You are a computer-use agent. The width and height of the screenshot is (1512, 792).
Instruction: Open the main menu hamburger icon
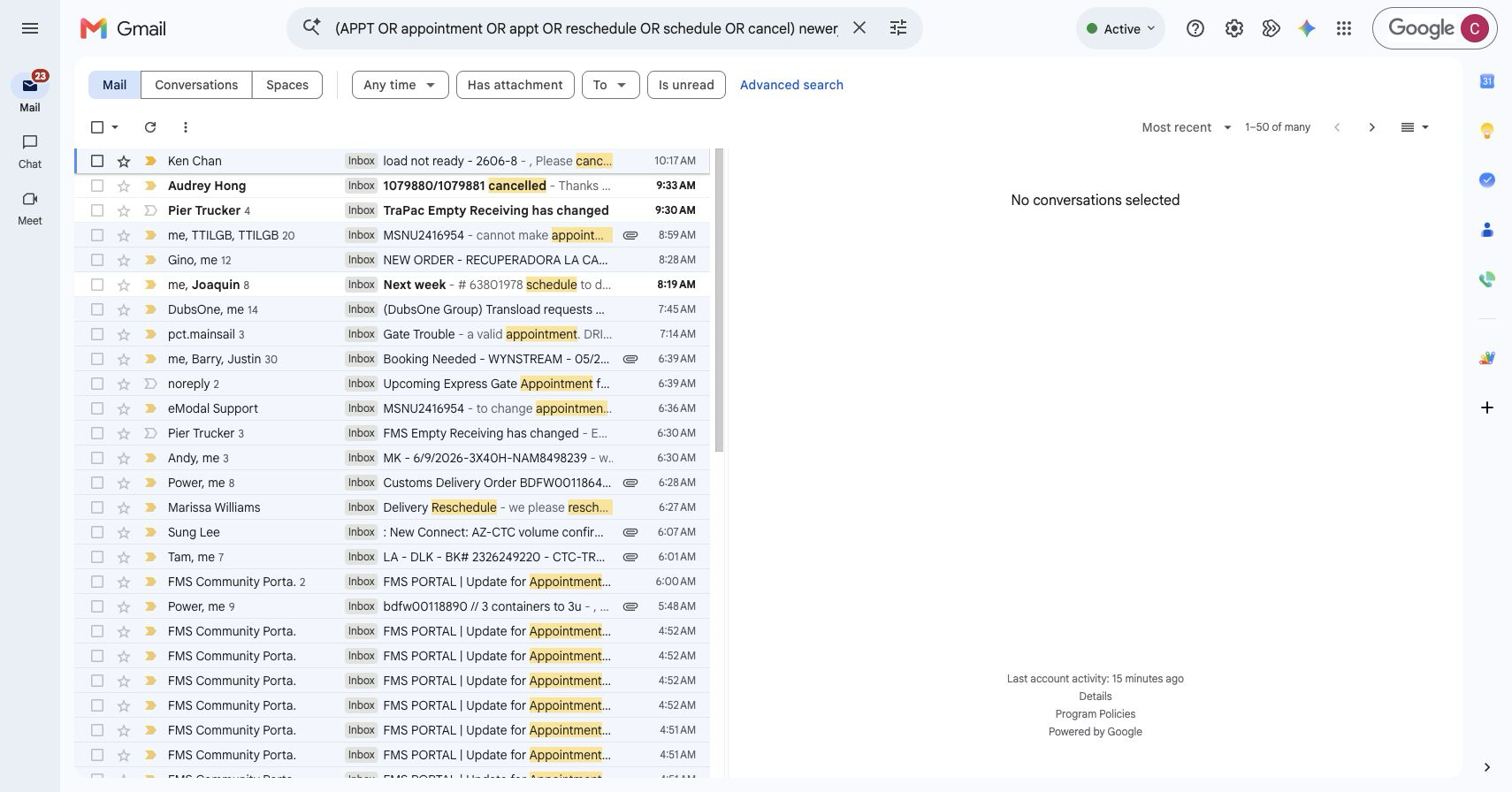[x=30, y=28]
